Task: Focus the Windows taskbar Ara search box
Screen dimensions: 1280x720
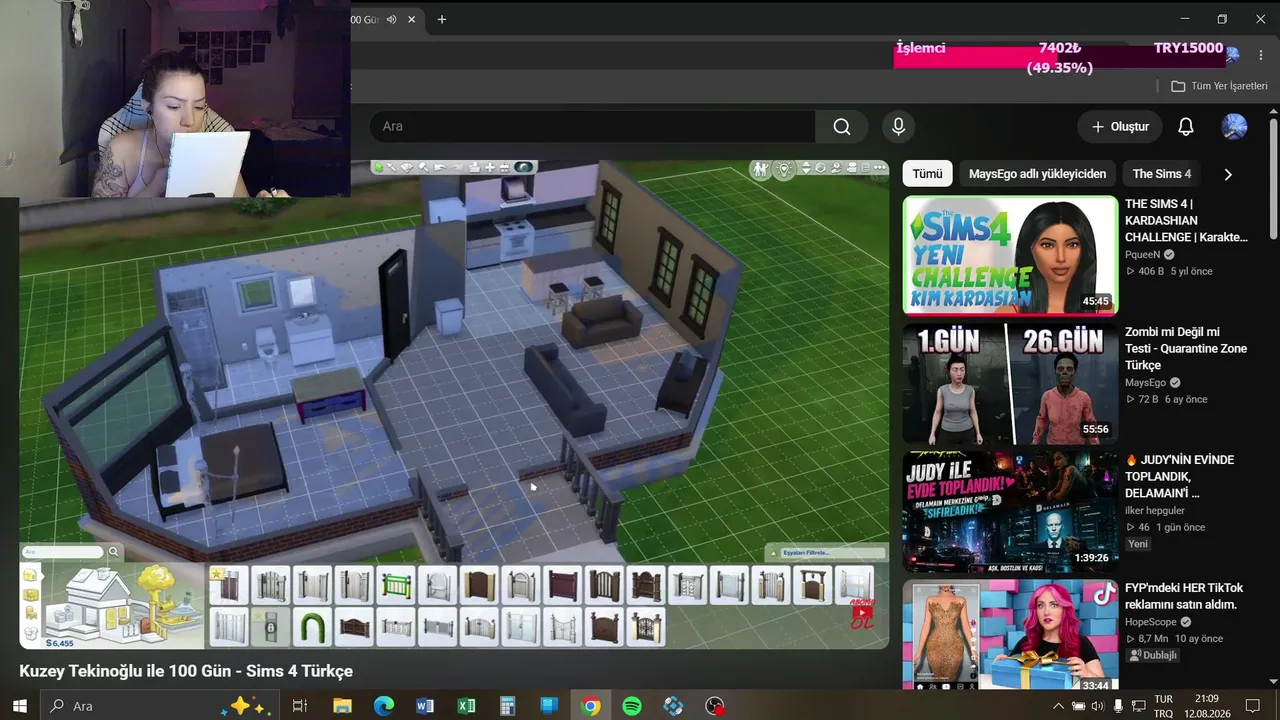Action: pyautogui.click(x=160, y=706)
